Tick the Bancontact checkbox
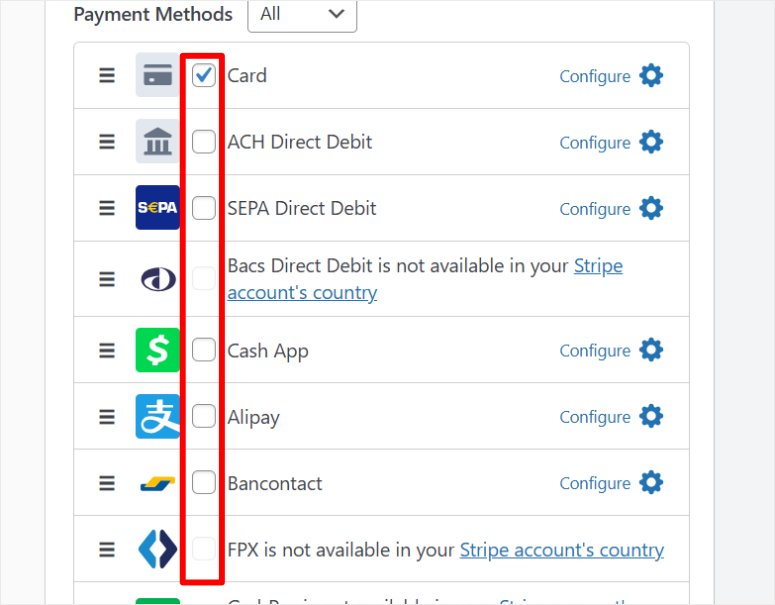The width and height of the screenshot is (775, 605). click(204, 483)
